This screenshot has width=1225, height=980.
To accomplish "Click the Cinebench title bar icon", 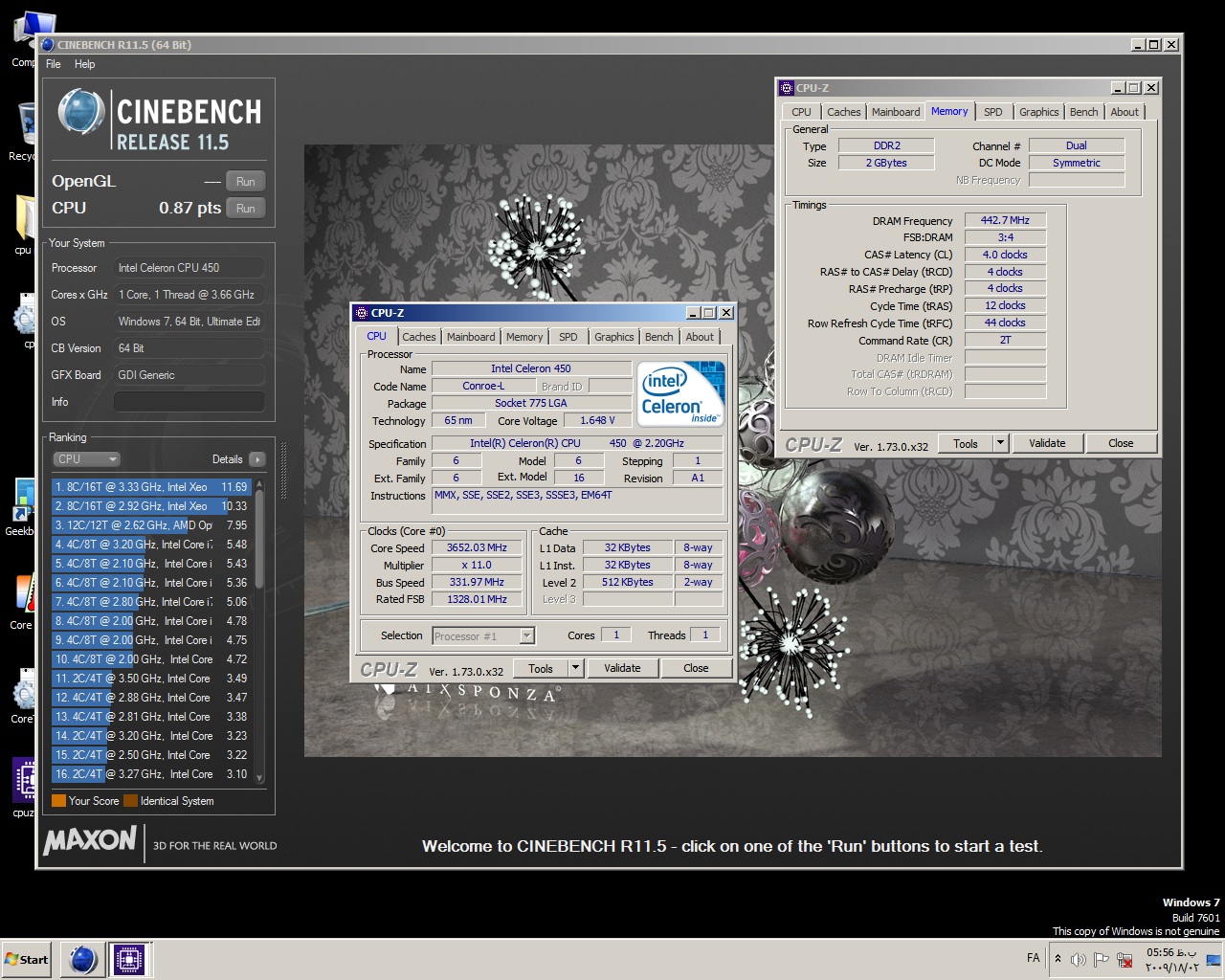I will click(x=48, y=44).
